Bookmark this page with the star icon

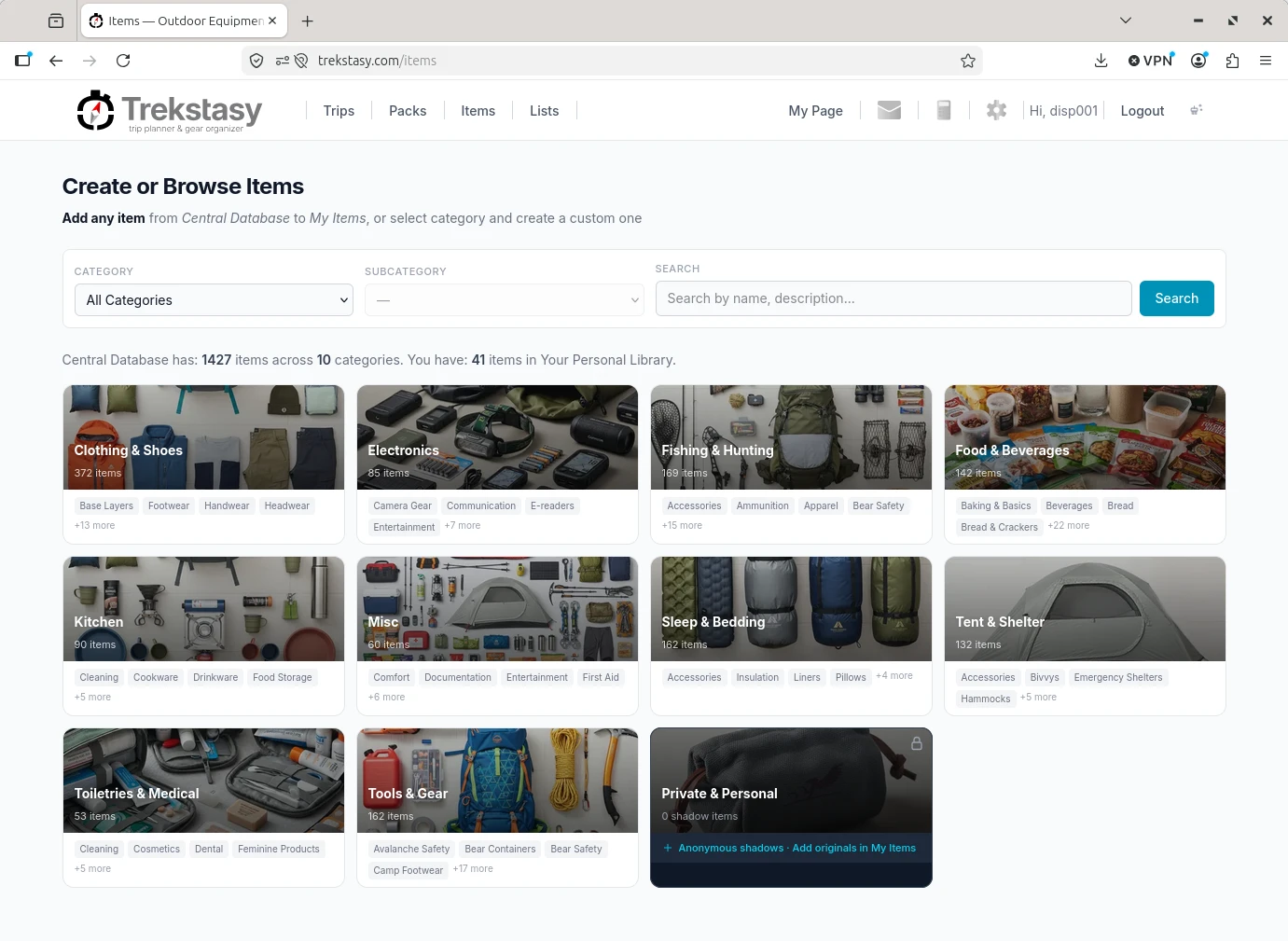[x=967, y=61]
